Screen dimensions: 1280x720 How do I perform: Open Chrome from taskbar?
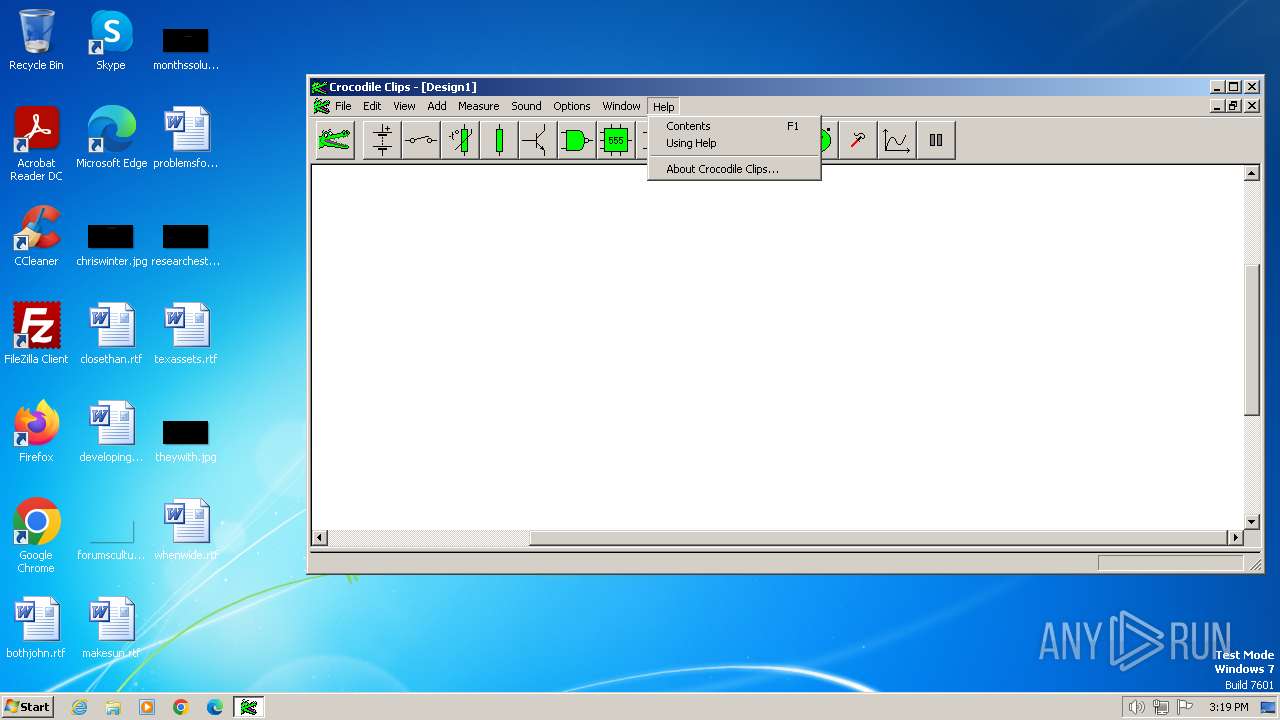181,707
